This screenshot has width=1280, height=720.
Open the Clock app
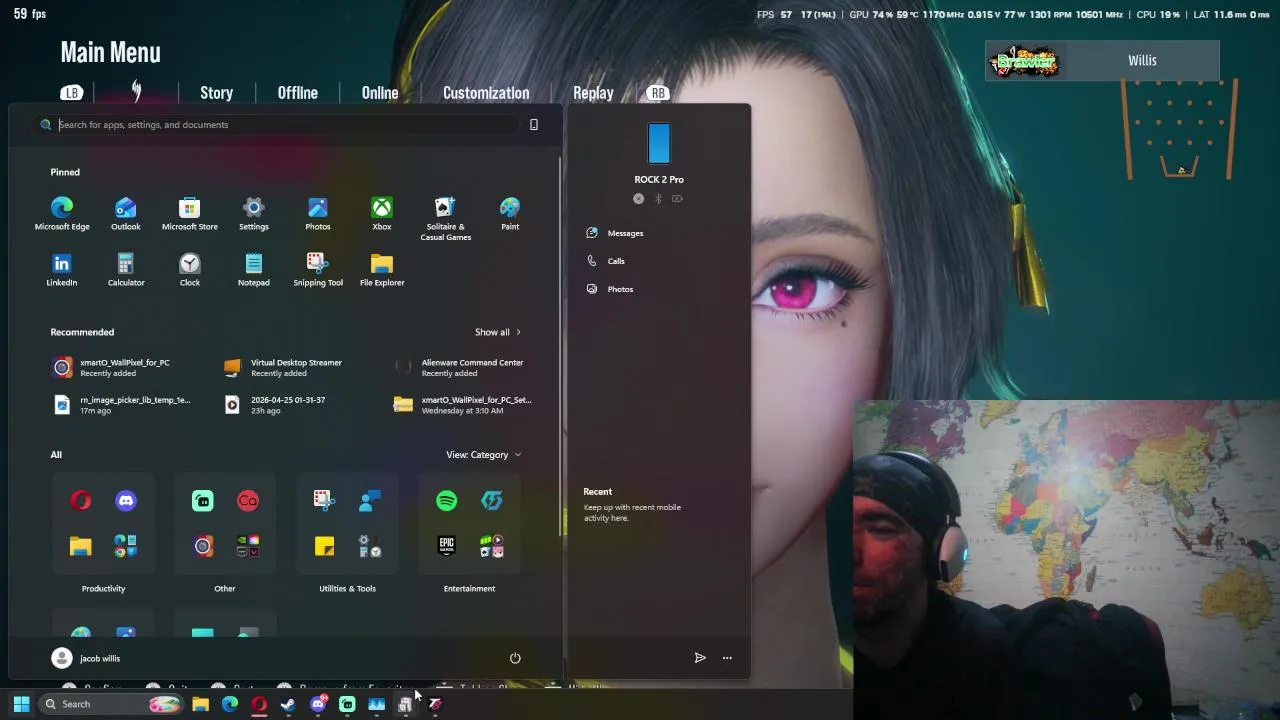click(x=190, y=270)
